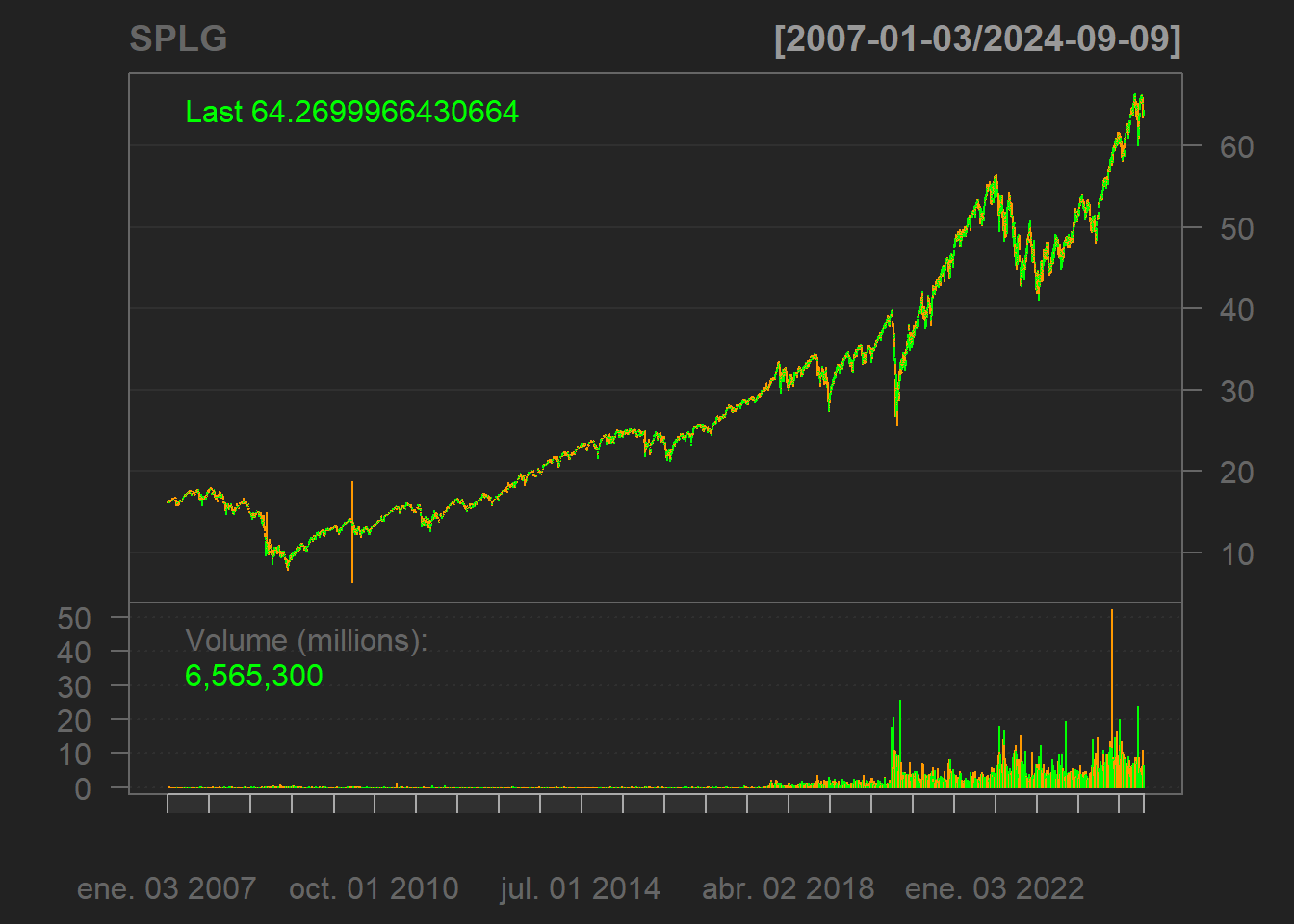
Task: Click the 0 label on volume axis
Action: click(83, 789)
